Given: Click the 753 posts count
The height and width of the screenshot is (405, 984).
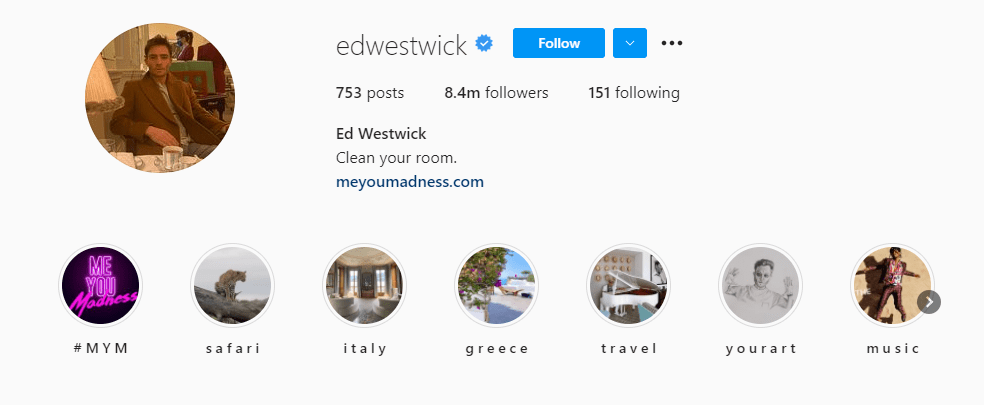Looking at the screenshot, I should coord(370,94).
